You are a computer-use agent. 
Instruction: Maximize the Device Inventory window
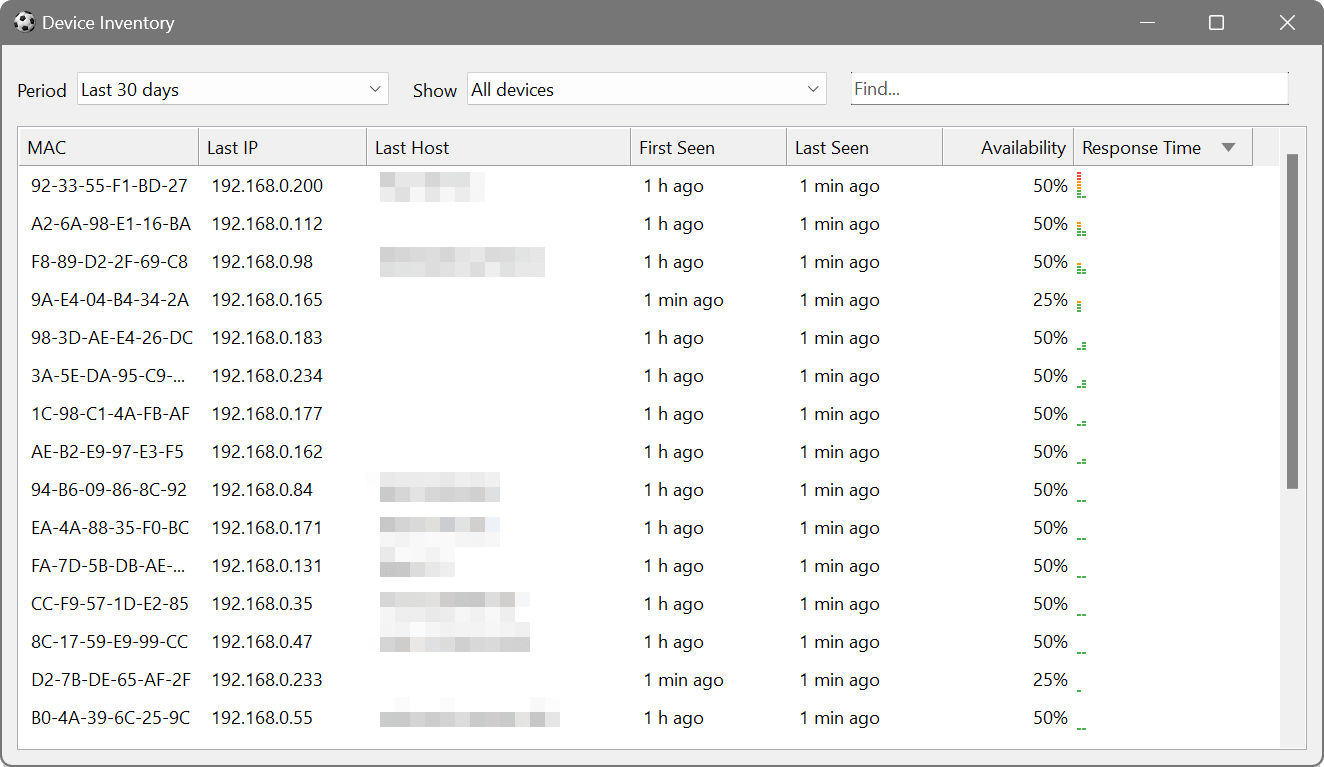click(1216, 22)
